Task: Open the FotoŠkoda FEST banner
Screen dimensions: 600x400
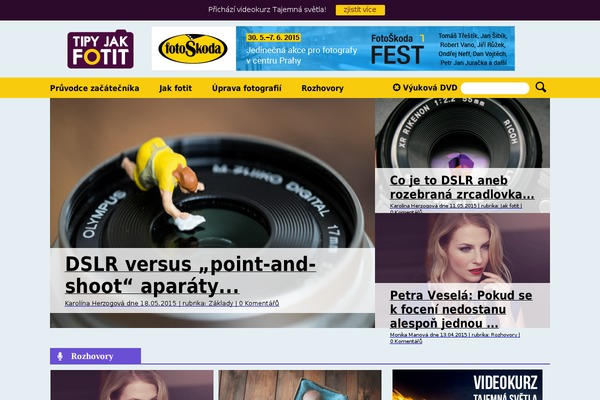Action: click(x=375, y=49)
